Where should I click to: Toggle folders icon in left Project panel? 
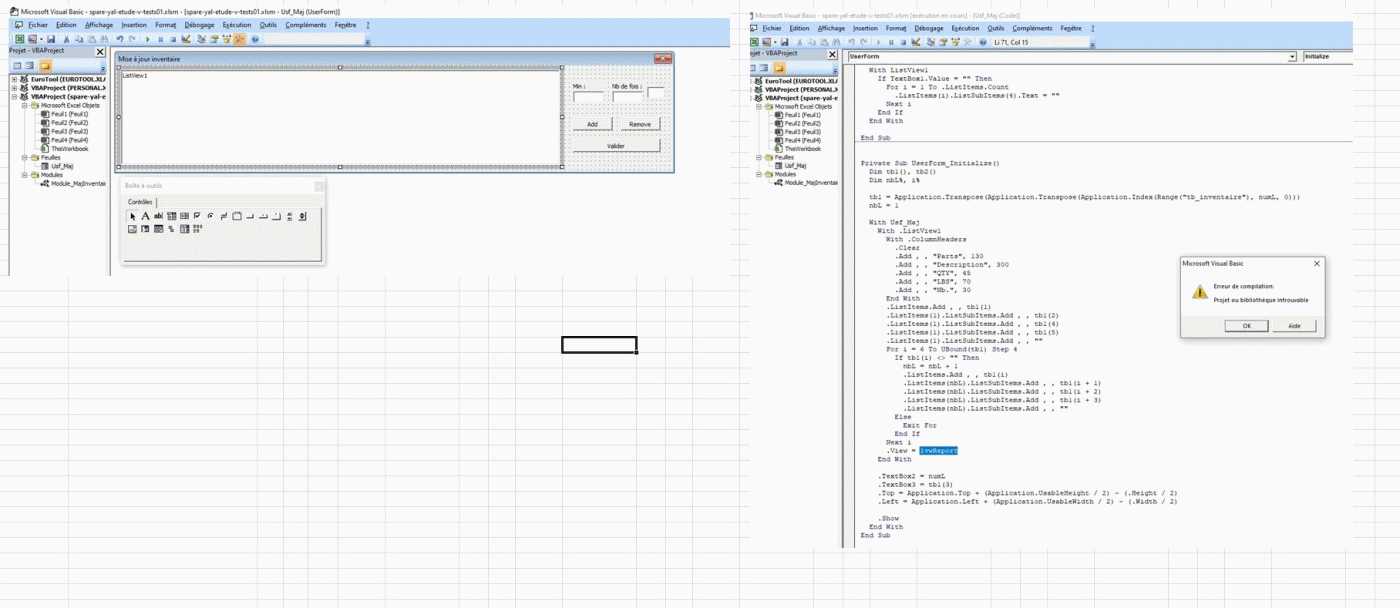[45, 66]
